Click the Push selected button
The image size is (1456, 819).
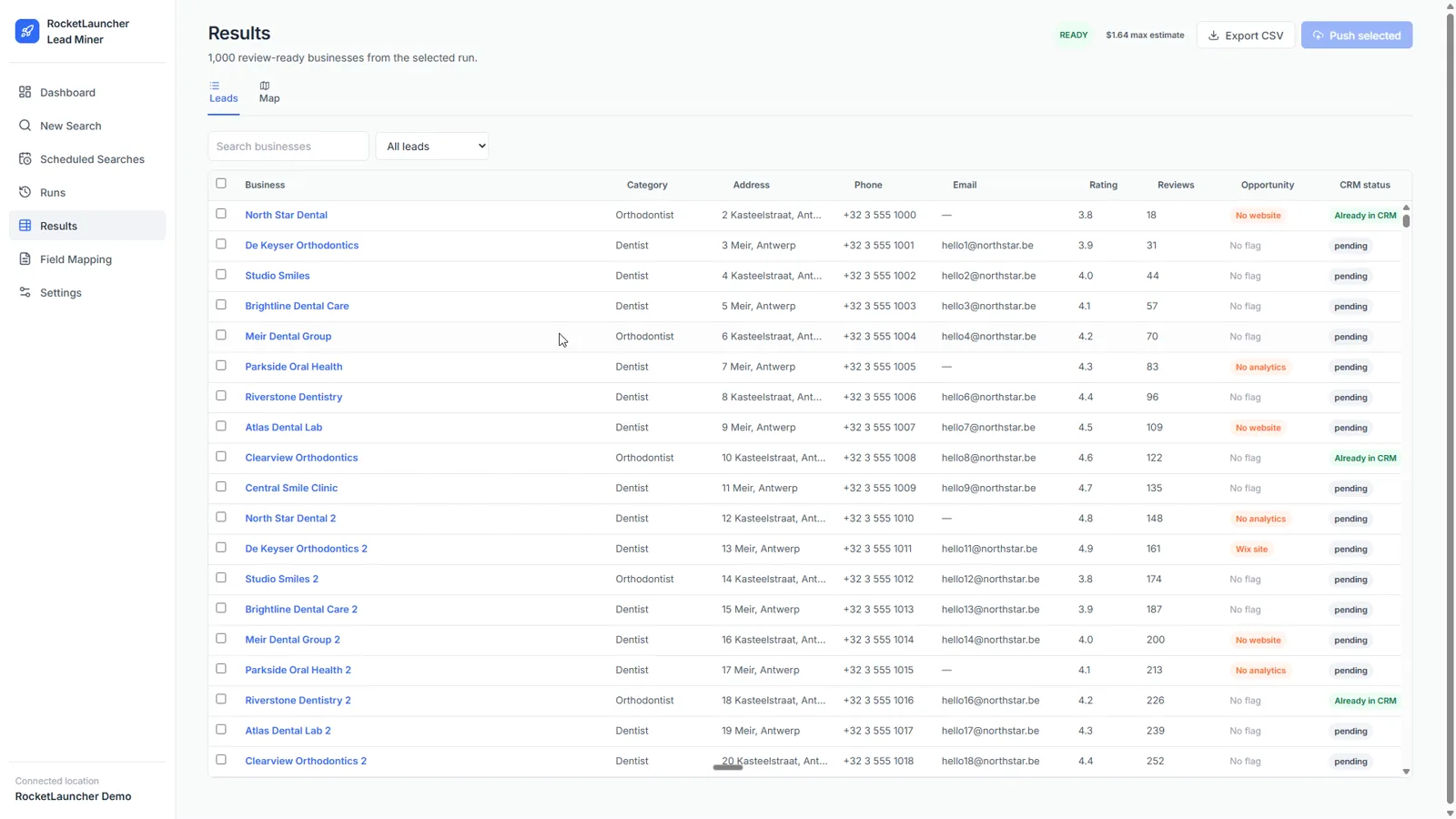(x=1356, y=35)
